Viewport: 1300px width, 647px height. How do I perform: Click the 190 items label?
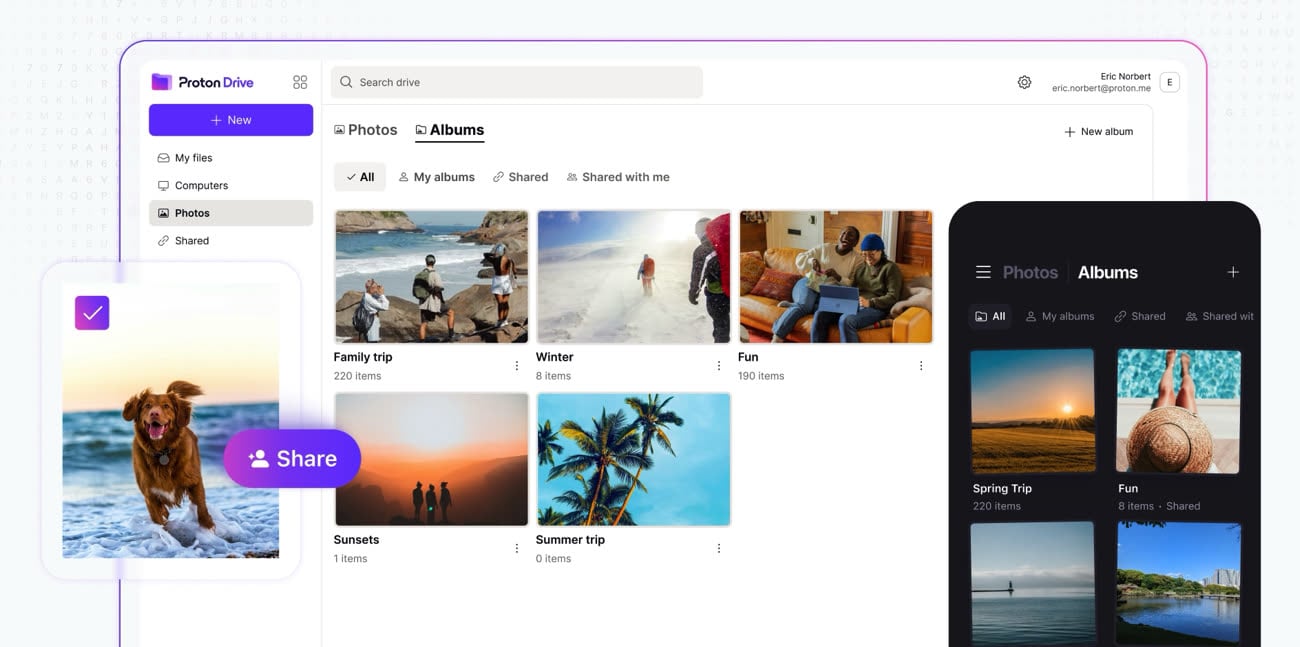tap(761, 376)
